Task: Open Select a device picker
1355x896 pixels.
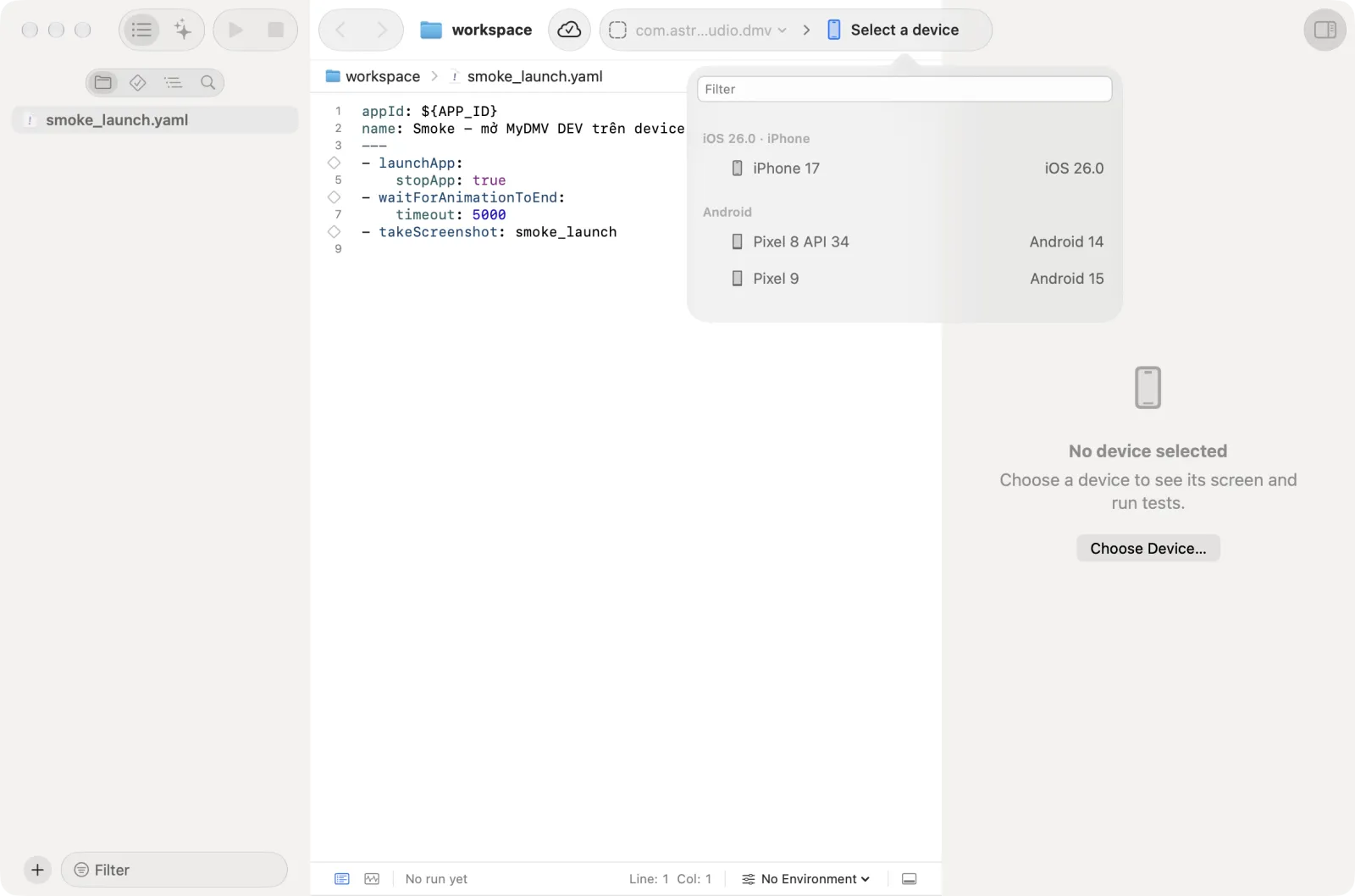Action: point(893,30)
